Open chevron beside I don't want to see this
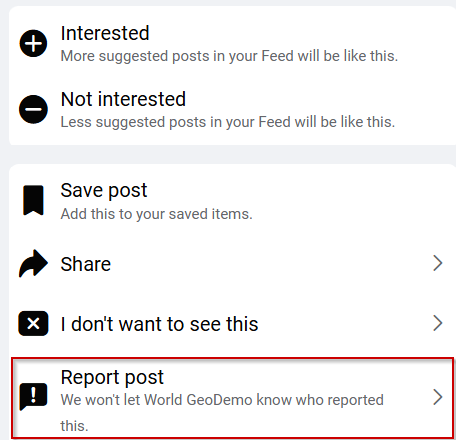 click(x=437, y=323)
